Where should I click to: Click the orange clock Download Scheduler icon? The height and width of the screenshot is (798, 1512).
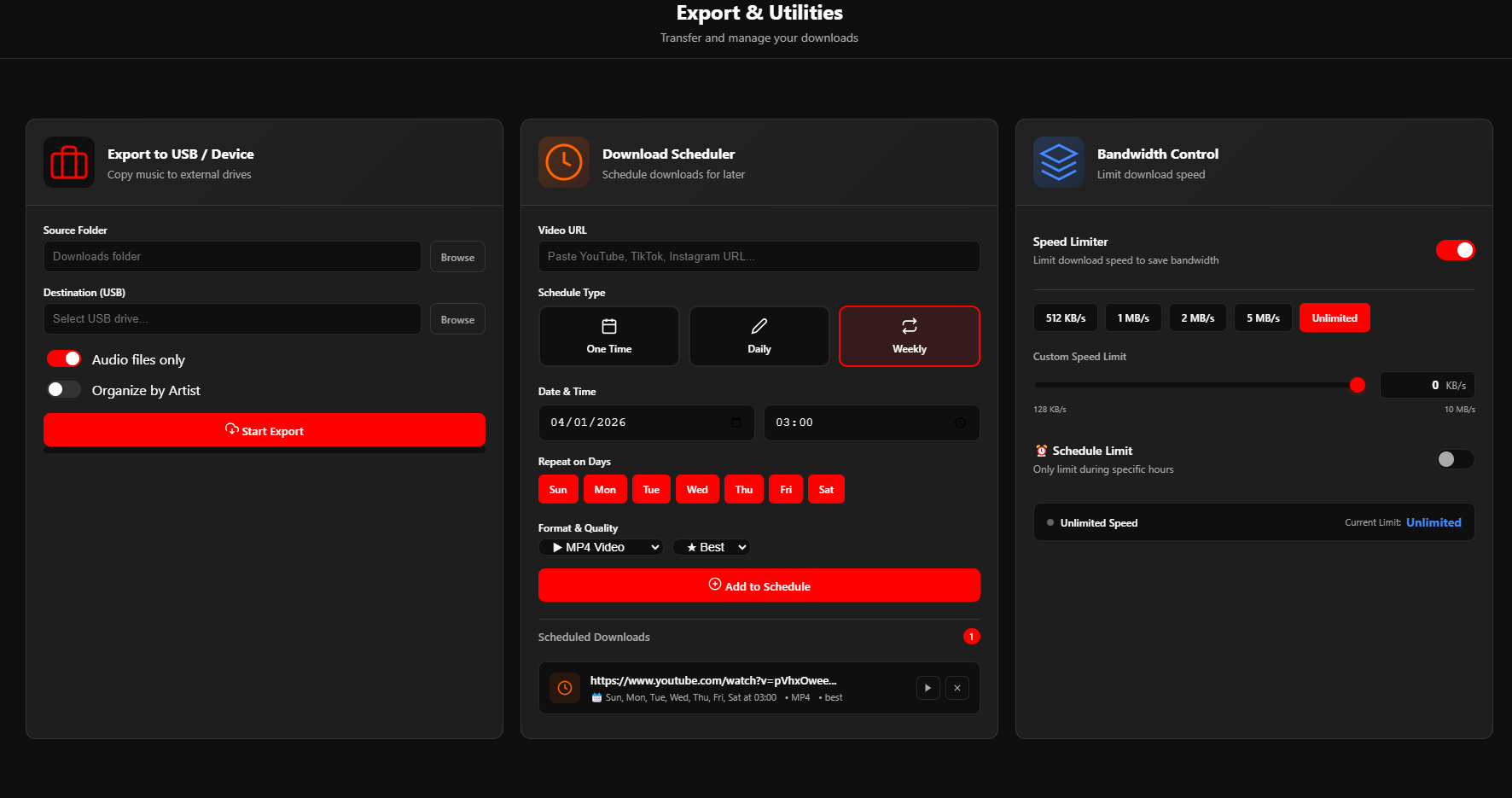pos(563,162)
